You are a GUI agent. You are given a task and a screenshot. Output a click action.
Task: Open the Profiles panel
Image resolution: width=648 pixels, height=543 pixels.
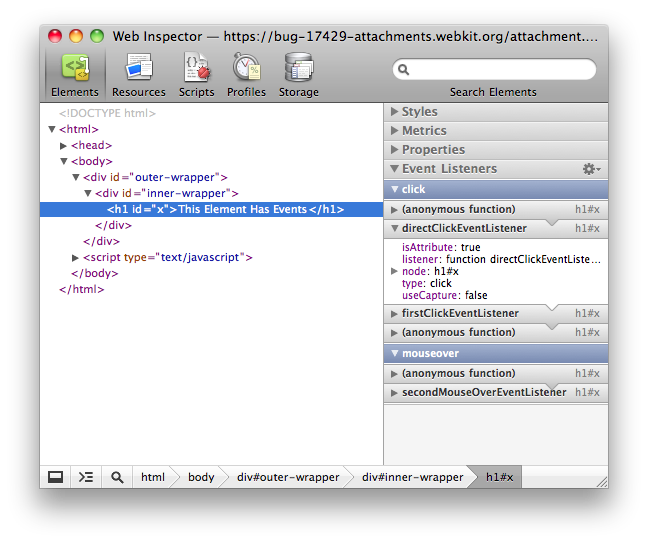point(246,75)
